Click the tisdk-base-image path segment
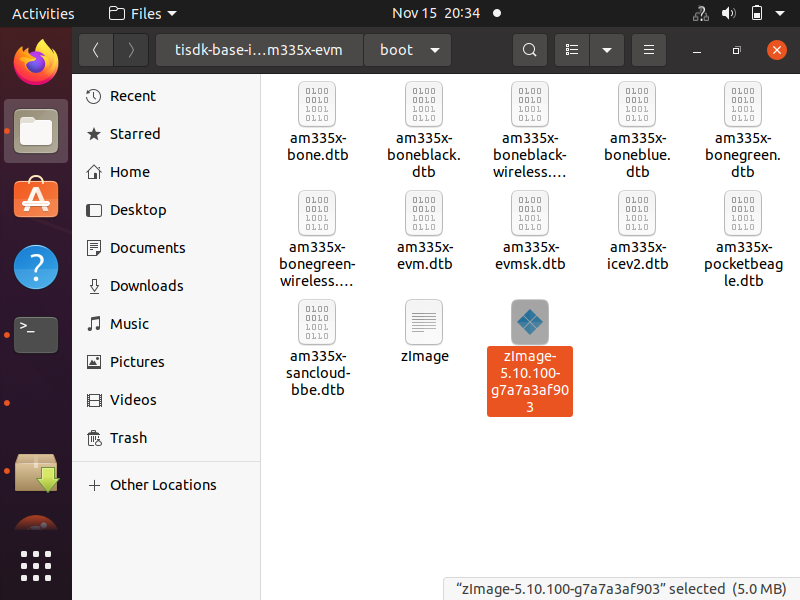Screen dimensions: 800x600 [x=261, y=49]
